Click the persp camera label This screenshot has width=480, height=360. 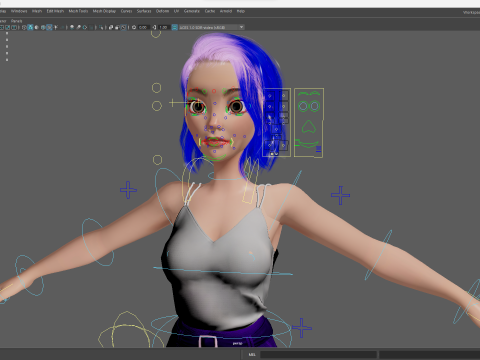point(237,343)
